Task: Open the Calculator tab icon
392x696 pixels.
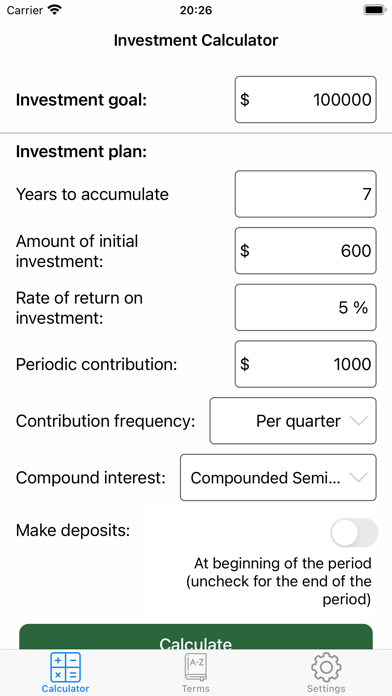Action: click(x=65, y=667)
